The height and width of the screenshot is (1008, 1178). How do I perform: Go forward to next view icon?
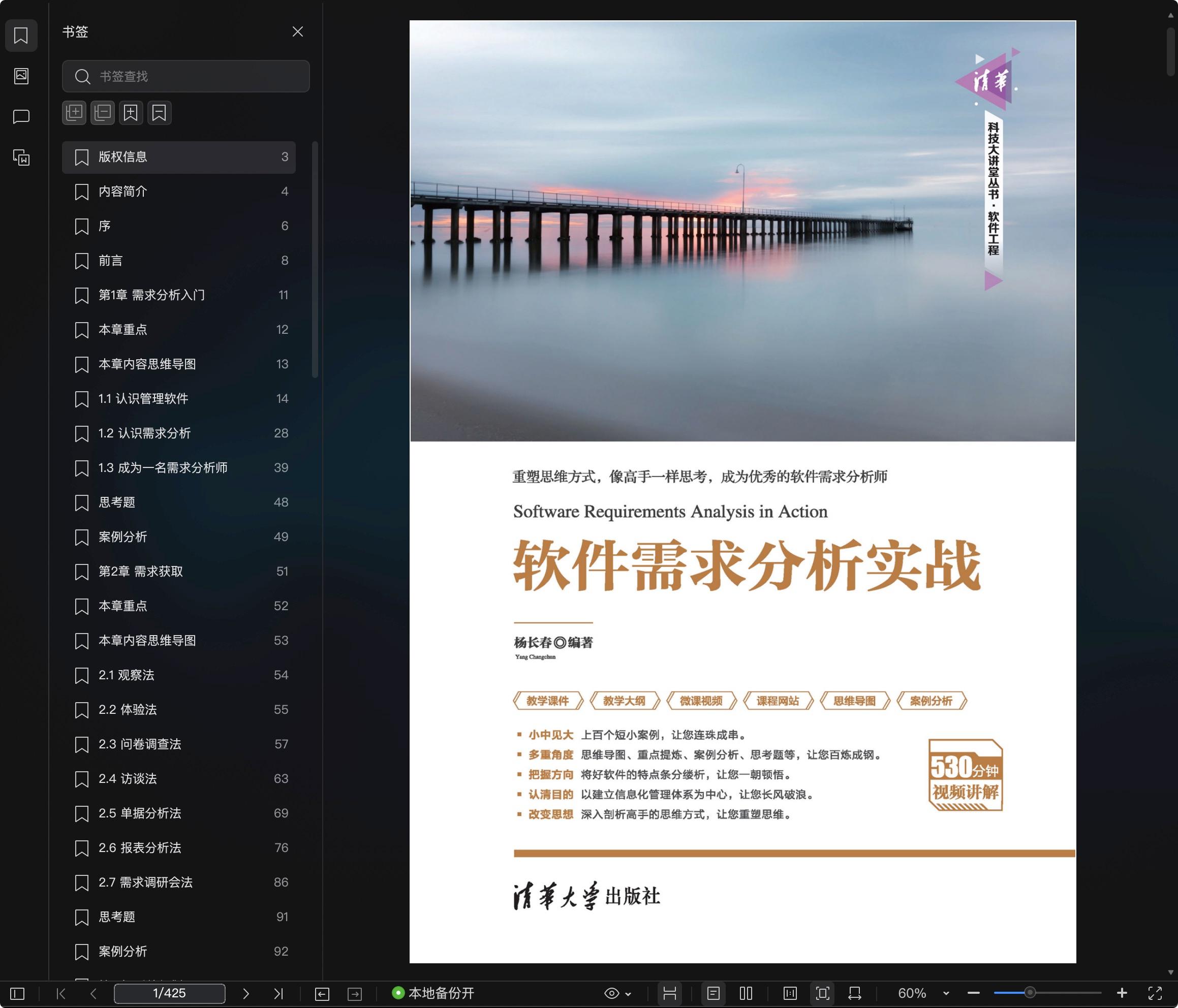click(x=355, y=993)
